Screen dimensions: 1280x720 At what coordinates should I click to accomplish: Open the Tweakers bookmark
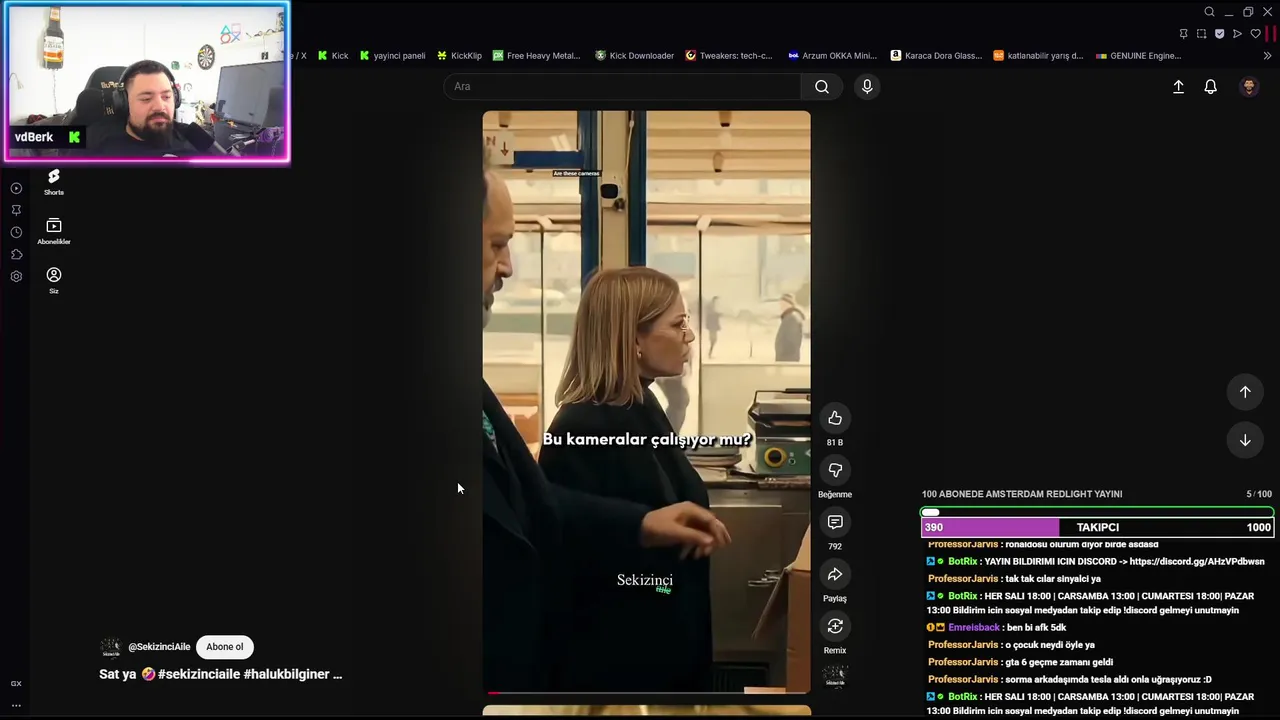pyautogui.click(x=729, y=56)
